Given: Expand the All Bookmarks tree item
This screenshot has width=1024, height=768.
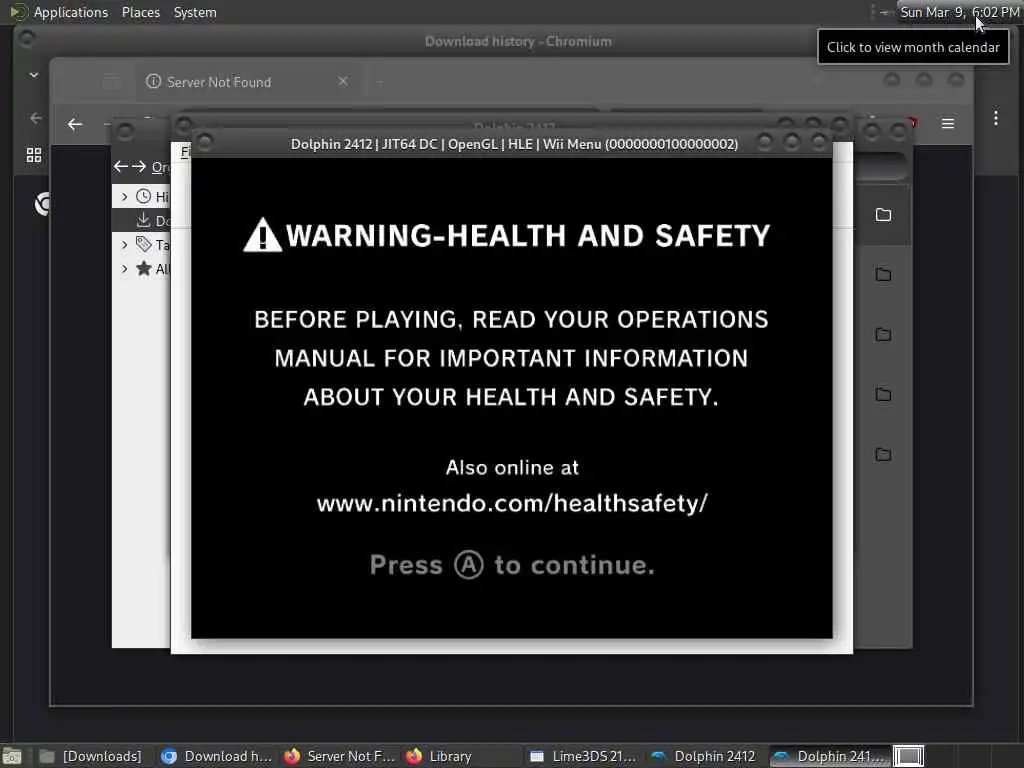Looking at the screenshot, I should point(125,268).
